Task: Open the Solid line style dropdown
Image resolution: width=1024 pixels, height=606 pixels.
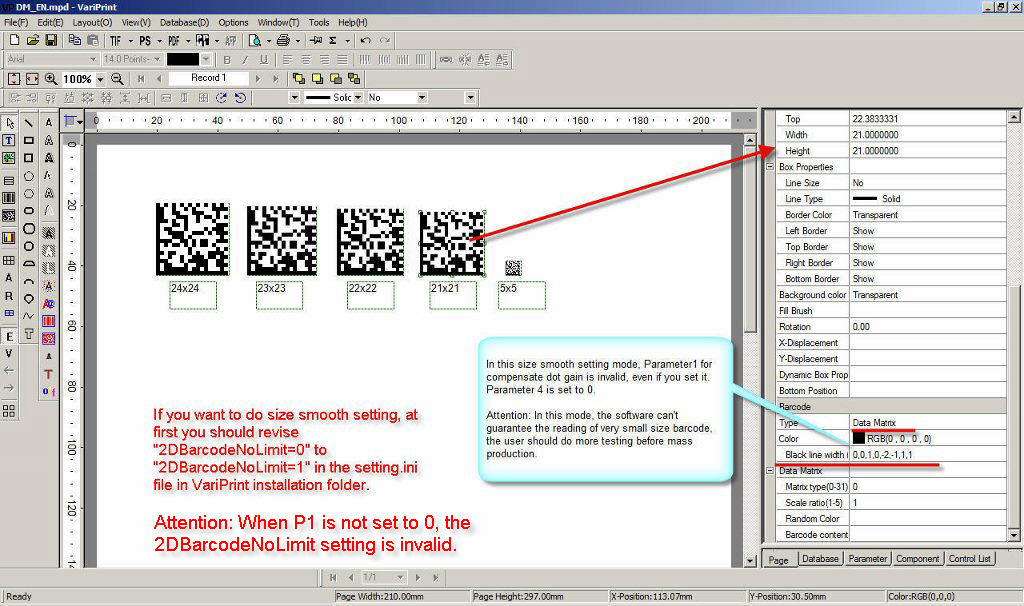Action: click(x=358, y=97)
